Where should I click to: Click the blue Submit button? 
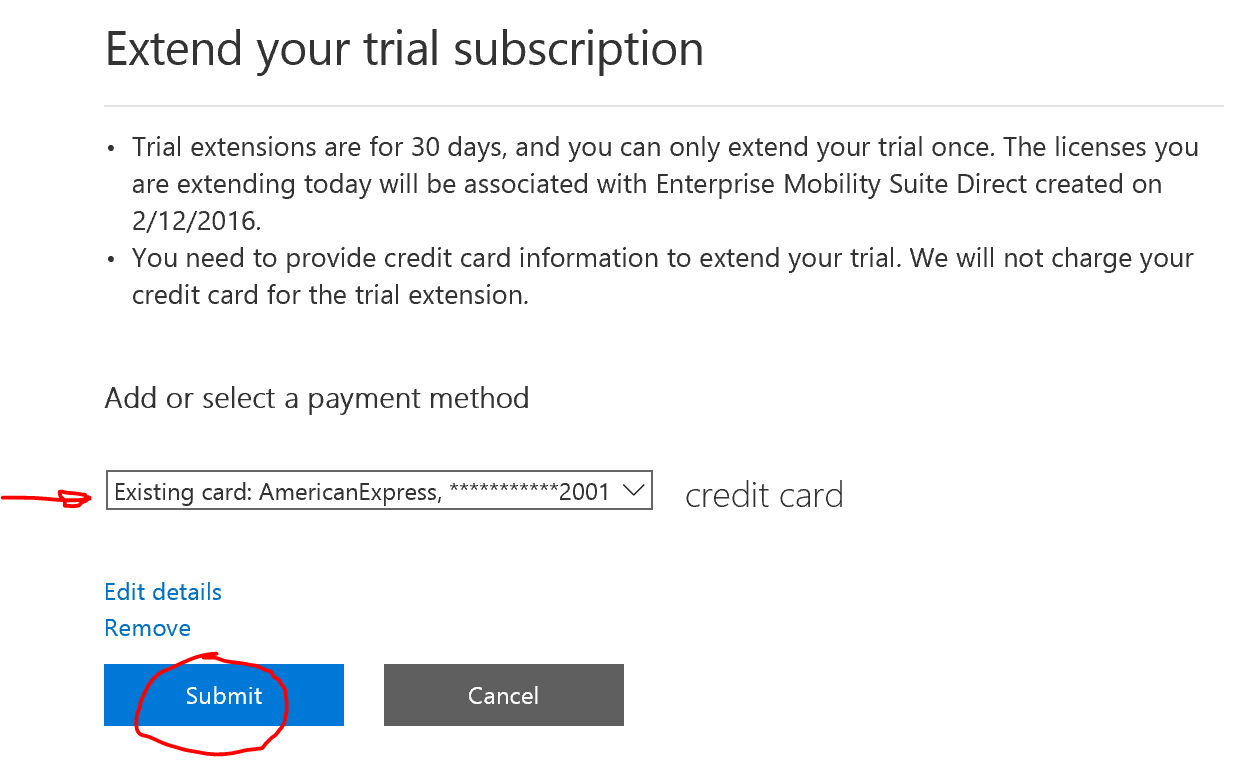(x=223, y=695)
